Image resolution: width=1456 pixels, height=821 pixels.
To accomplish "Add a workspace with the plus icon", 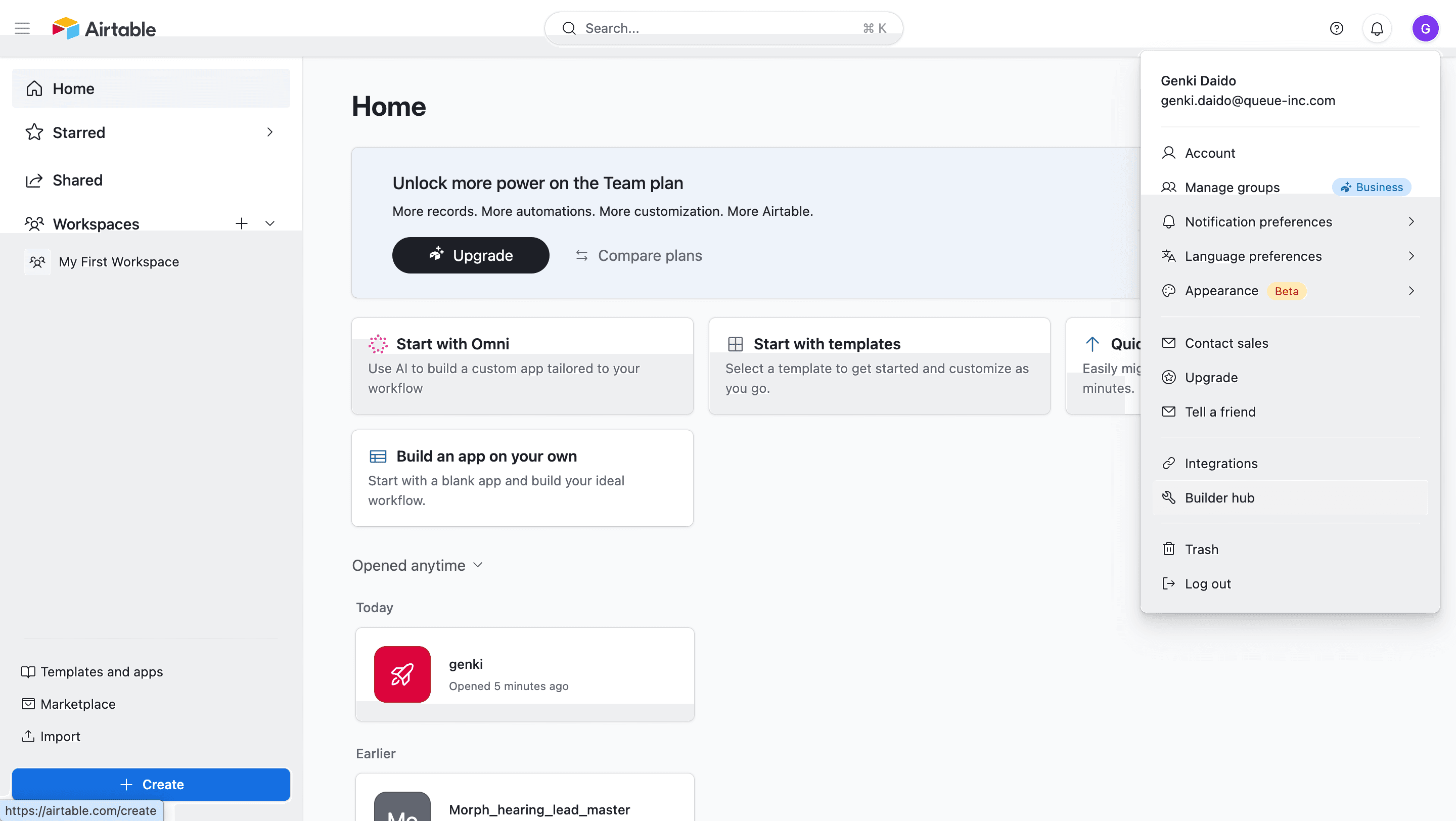I will [x=241, y=223].
